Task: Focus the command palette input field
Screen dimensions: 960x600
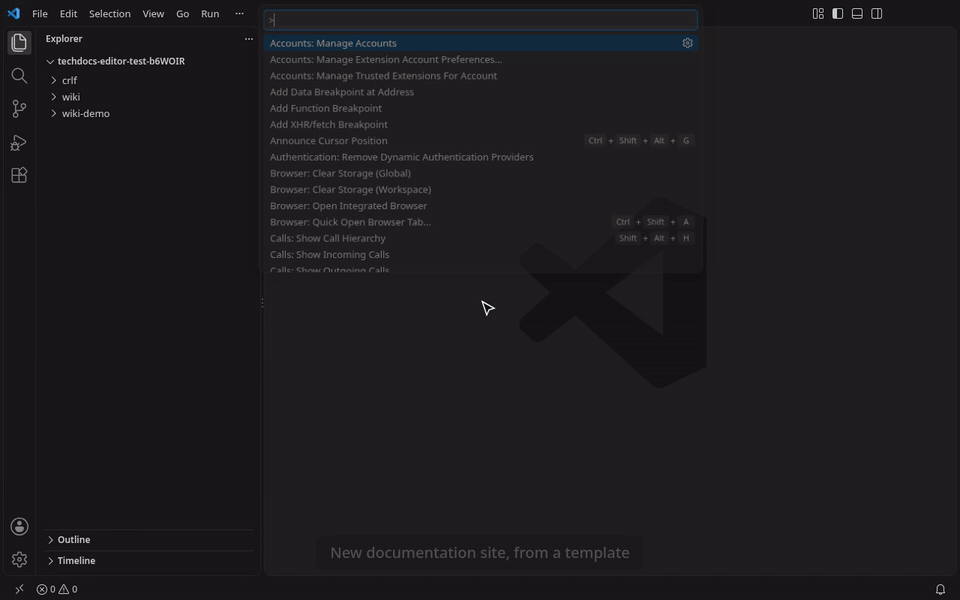Action: (x=481, y=20)
